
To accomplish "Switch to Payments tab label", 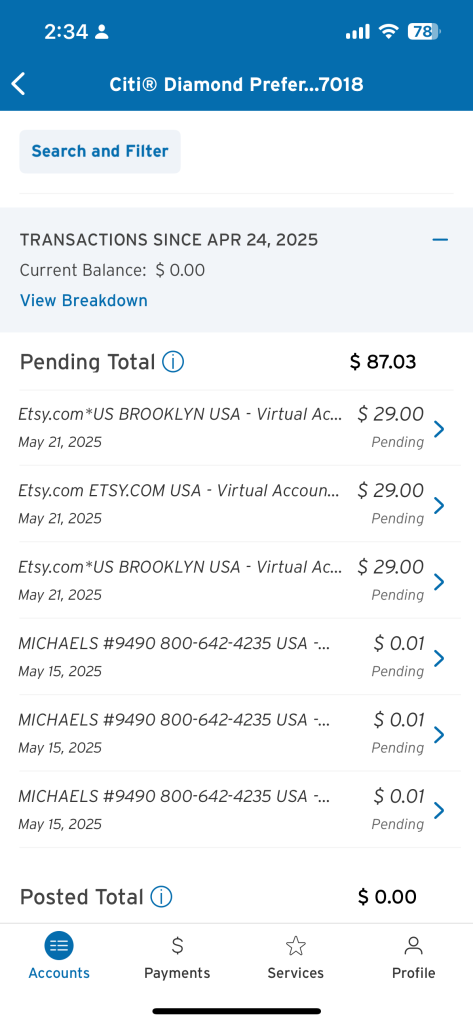I will tap(177, 972).
